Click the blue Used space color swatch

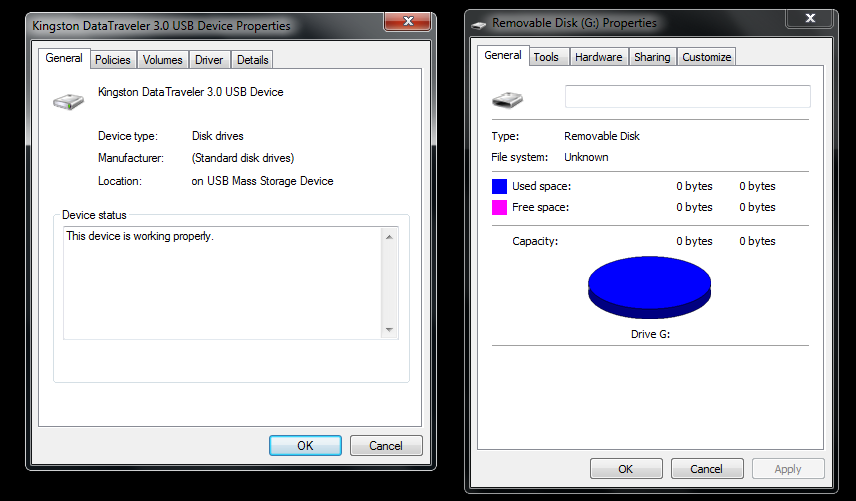(499, 186)
